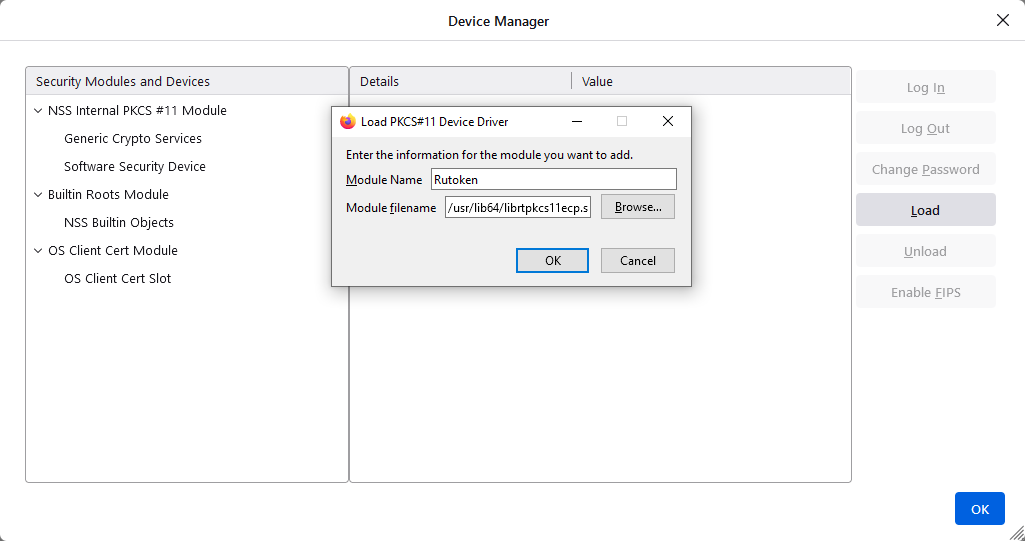Cancel the device driver dialog
This screenshot has height=542, width=1026.
click(637, 261)
